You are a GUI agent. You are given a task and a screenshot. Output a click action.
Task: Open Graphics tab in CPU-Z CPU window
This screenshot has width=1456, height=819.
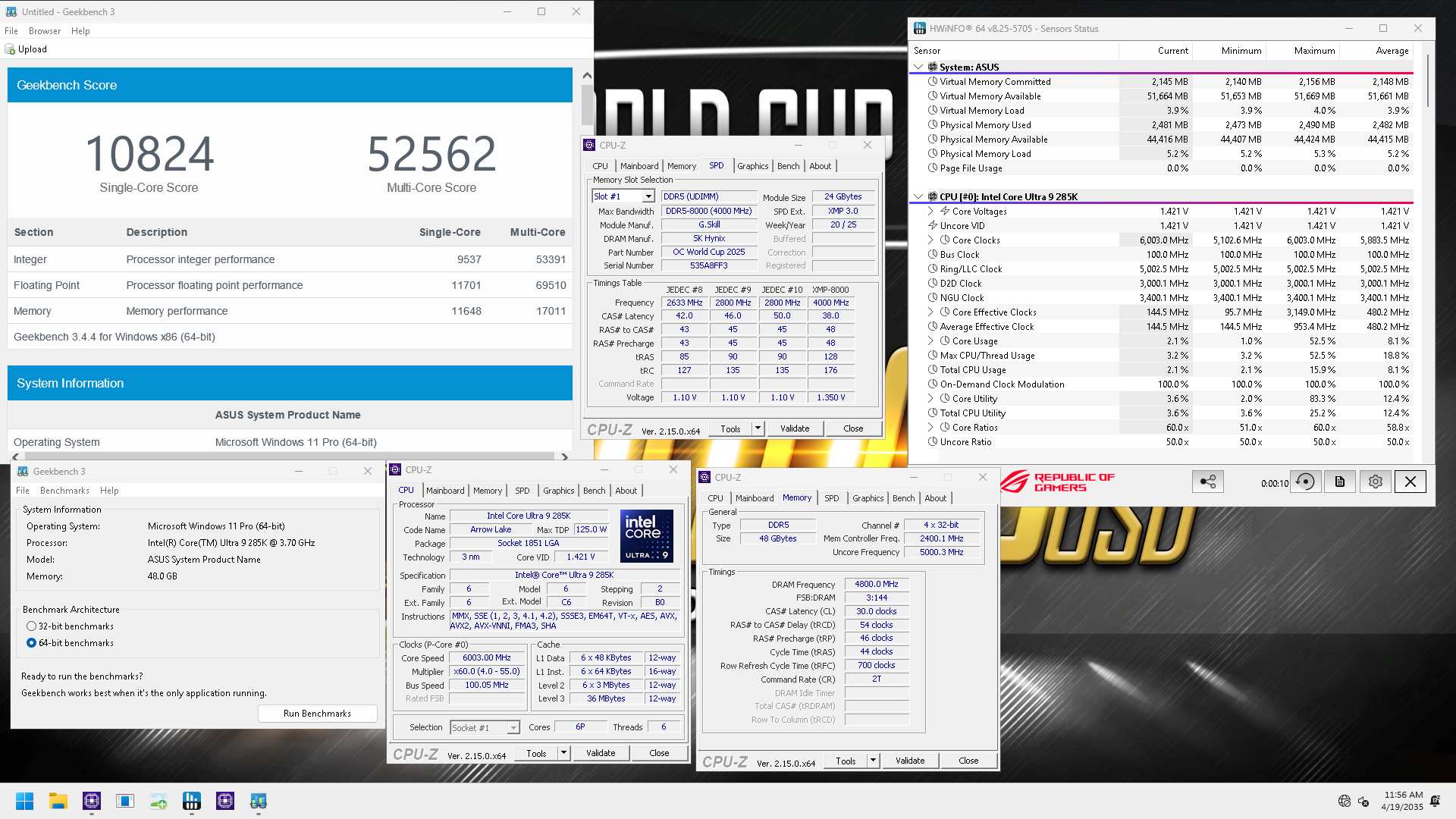coord(559,491)
